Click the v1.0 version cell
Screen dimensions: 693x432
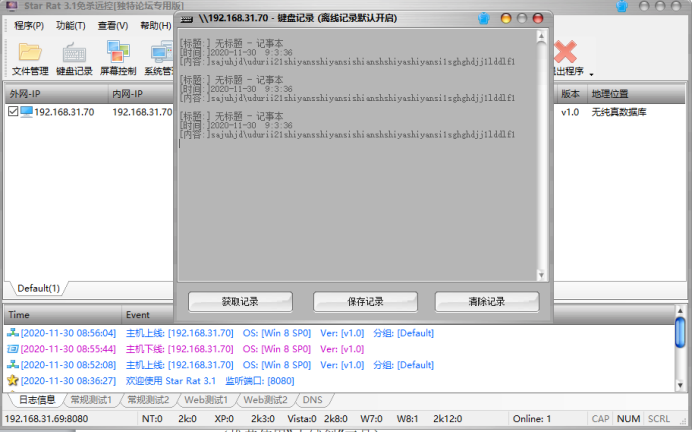(x=570, y=112)
